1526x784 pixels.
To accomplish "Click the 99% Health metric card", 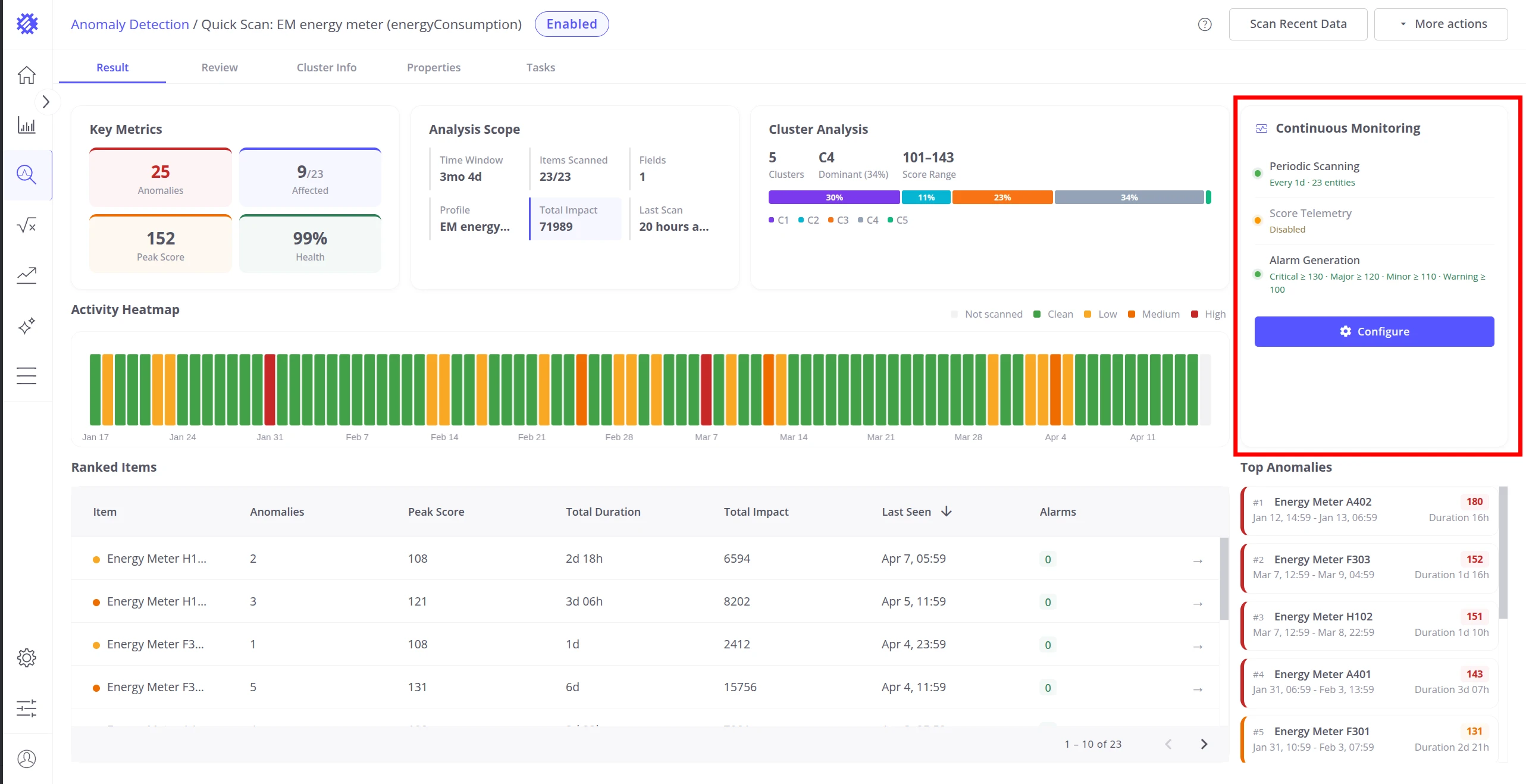I will pos(310,244).
